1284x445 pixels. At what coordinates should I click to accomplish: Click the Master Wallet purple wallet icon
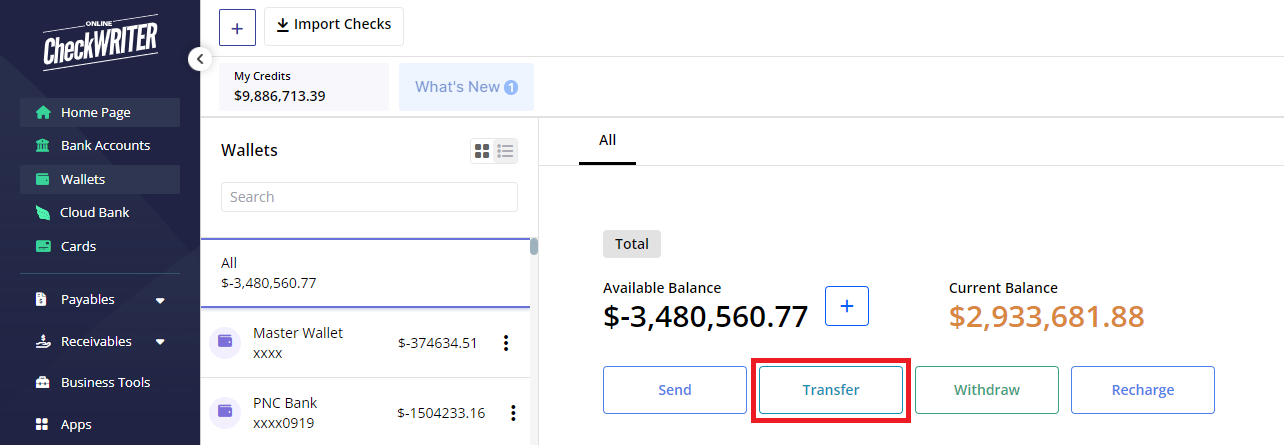point(225,342)
